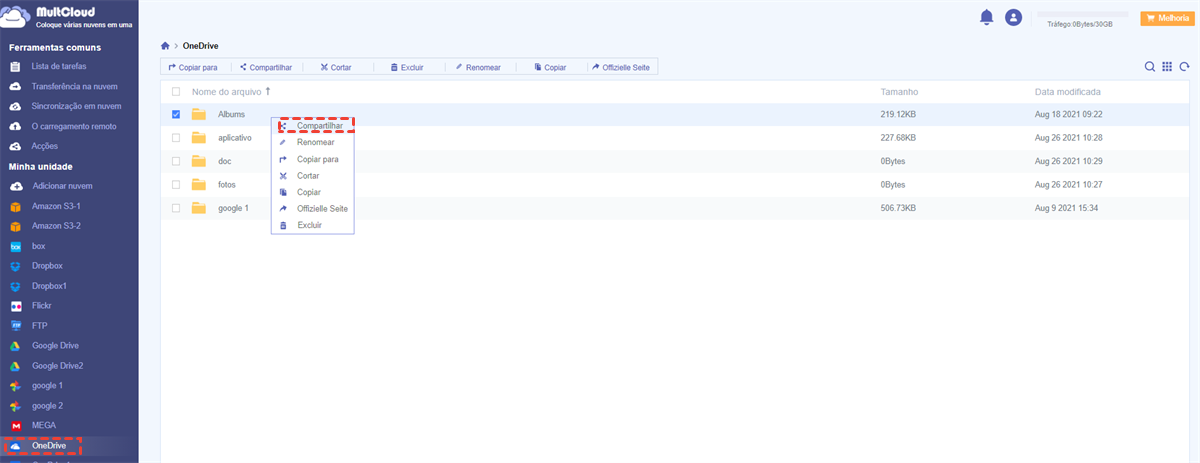Check the fotos folder checkbox
Screen dimensions: 1200x463
point(176,185)
